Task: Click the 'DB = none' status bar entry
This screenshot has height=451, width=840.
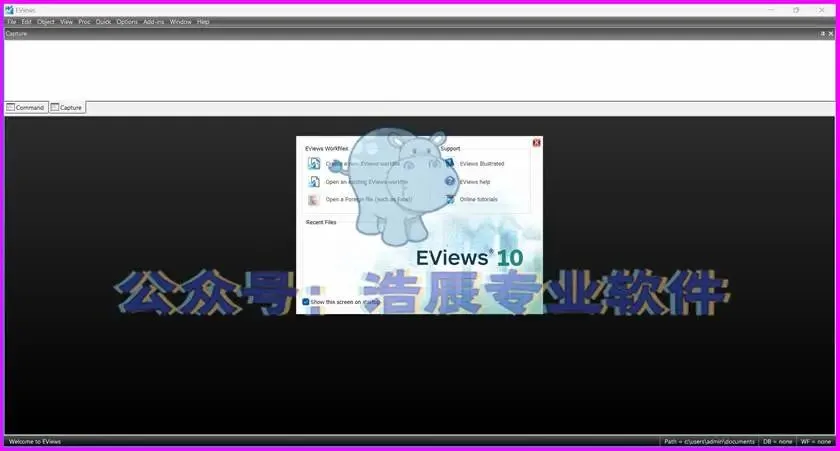Action: point(777,442)
